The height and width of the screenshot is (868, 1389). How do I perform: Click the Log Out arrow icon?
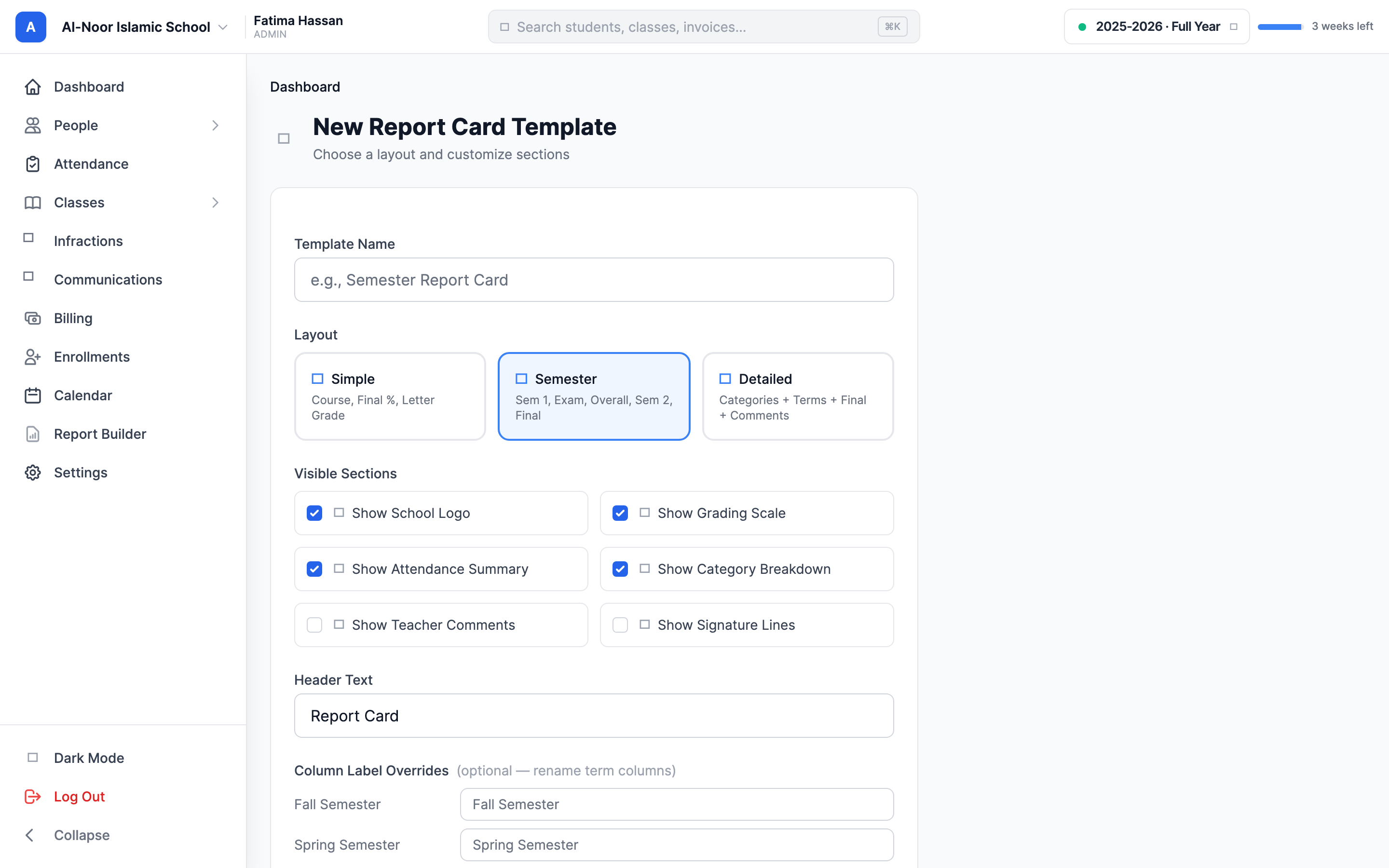click(x=33, y=796)
